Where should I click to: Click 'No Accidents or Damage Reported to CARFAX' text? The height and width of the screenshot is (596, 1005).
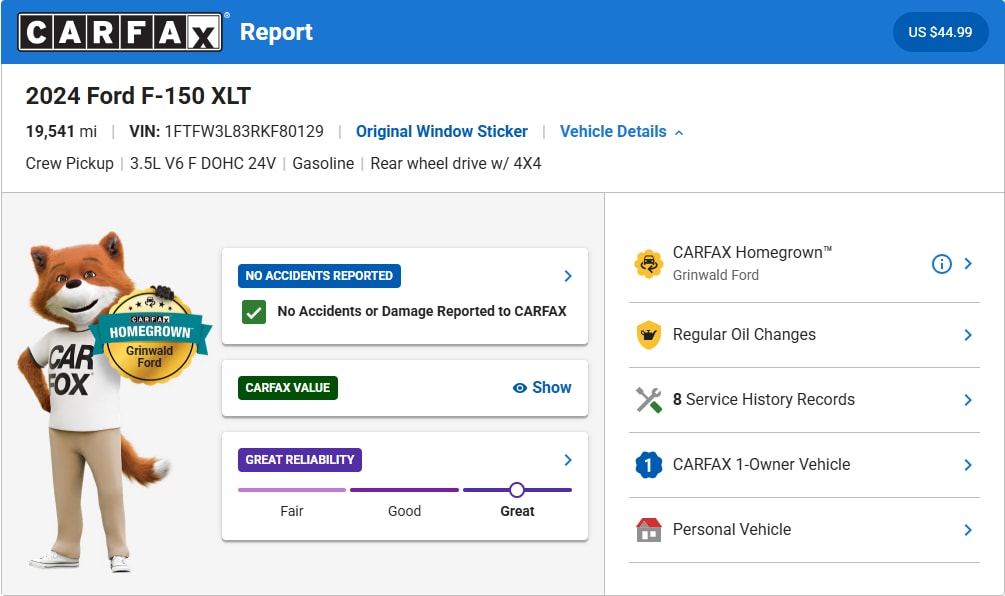pyautogui.click(x=422, y=311)
